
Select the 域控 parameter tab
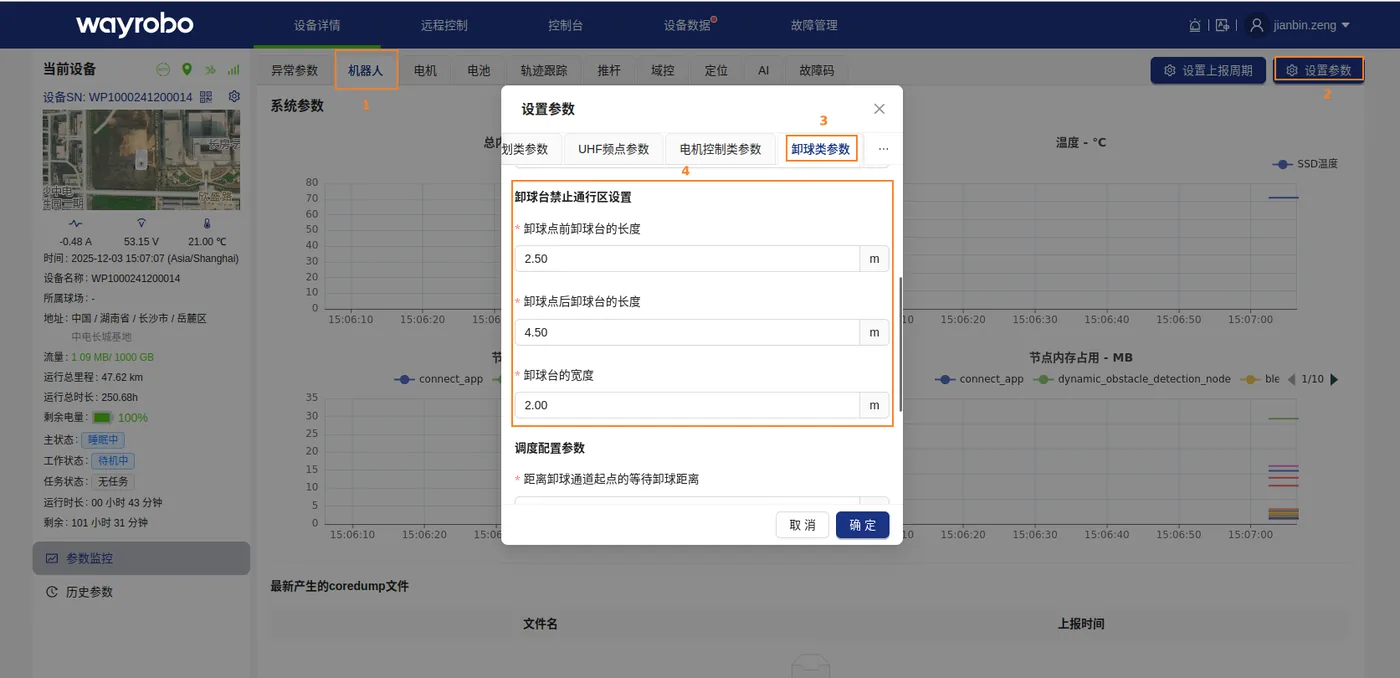click(x=663, y=70)
